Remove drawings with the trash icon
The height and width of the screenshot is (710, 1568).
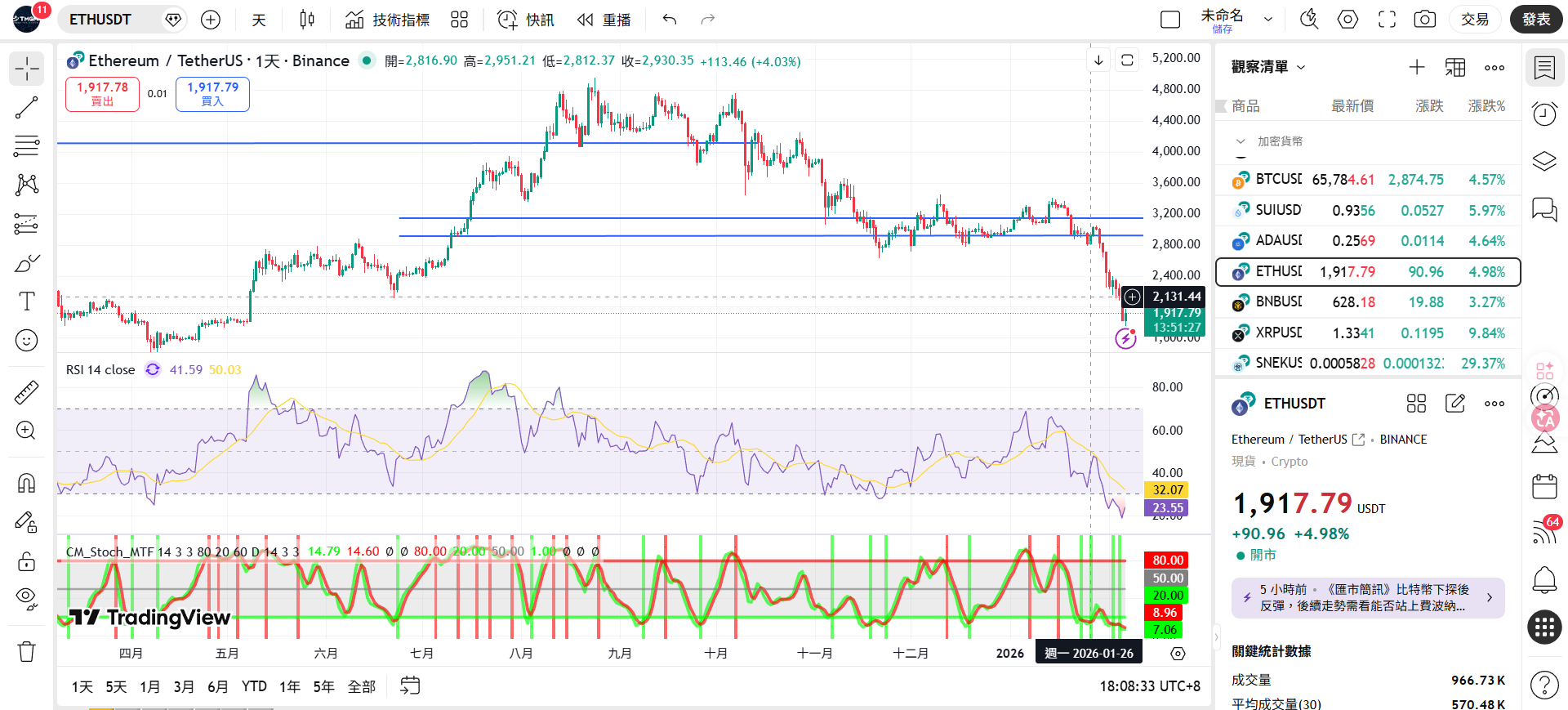[x=27, y=651]
